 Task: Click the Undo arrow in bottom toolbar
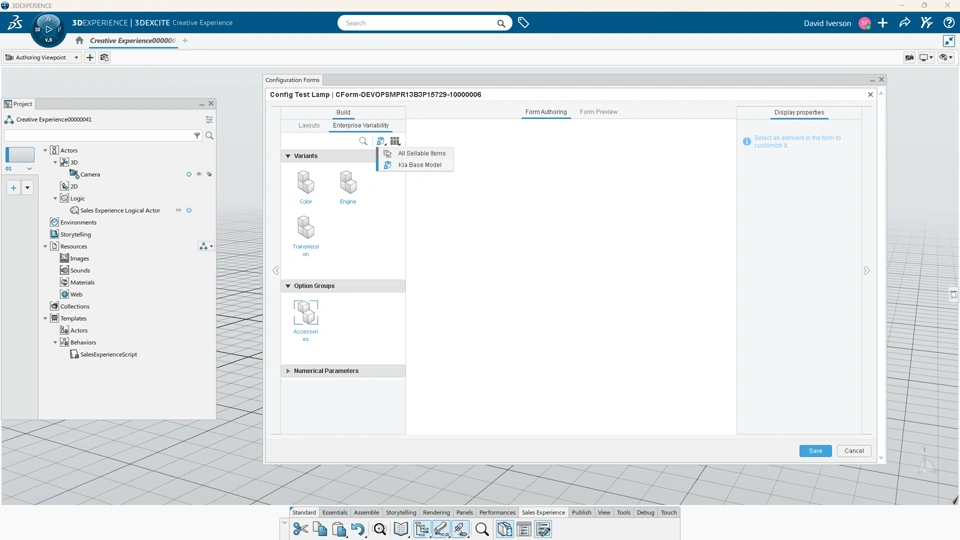359,529
